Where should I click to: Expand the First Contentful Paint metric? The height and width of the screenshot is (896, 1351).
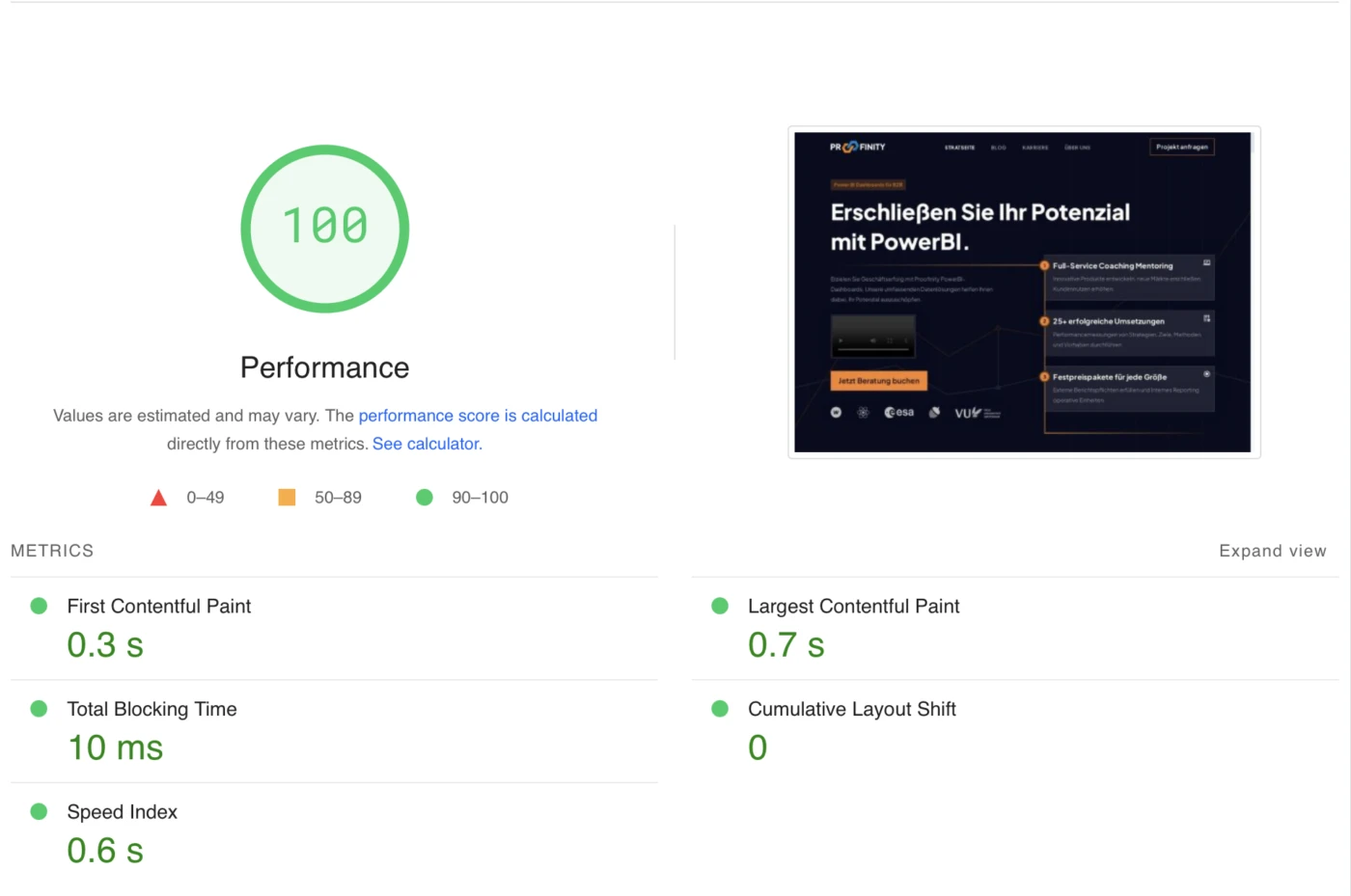[334, 629]
